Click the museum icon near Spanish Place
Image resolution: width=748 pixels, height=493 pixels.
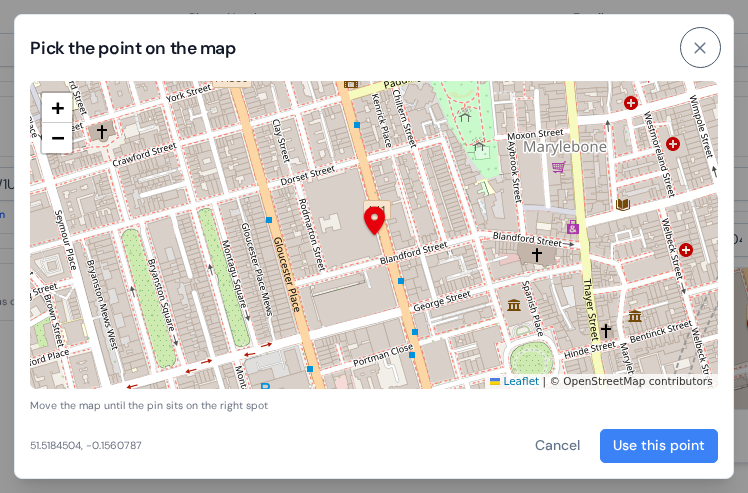[x=514, y=304]
